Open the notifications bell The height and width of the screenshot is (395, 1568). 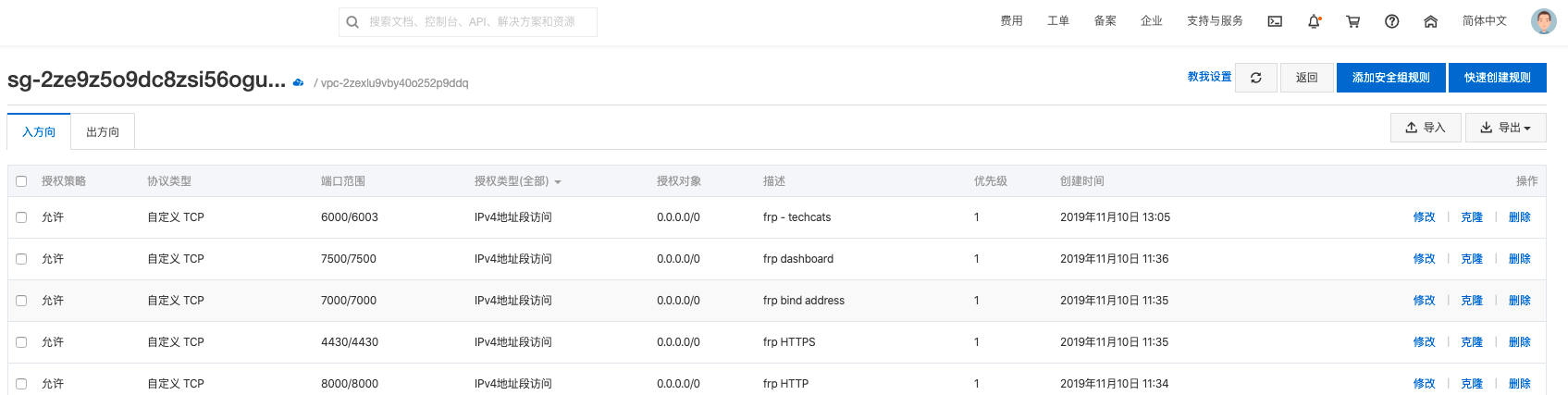coord(1314,21)
